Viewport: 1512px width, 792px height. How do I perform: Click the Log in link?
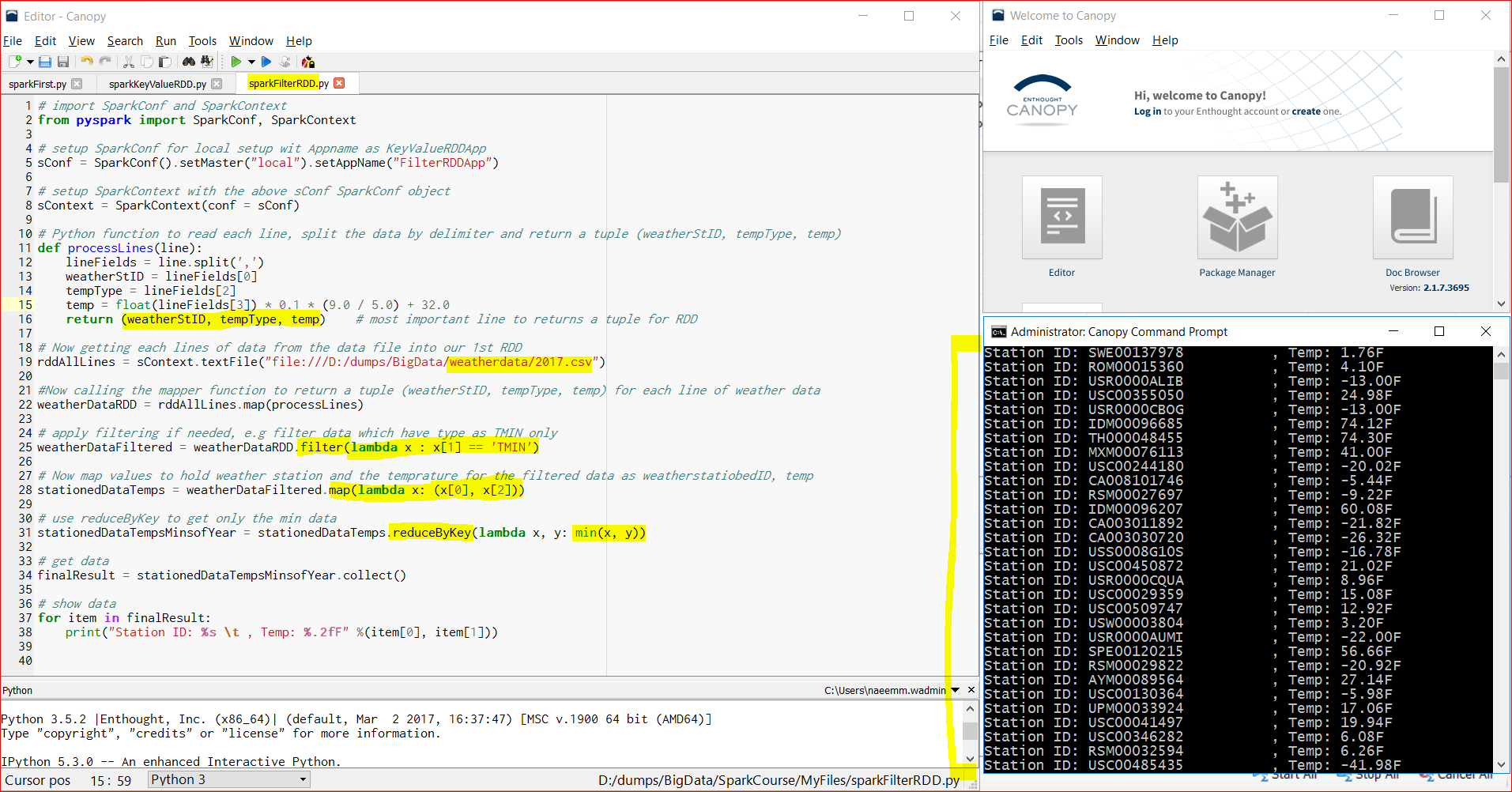1147,111
